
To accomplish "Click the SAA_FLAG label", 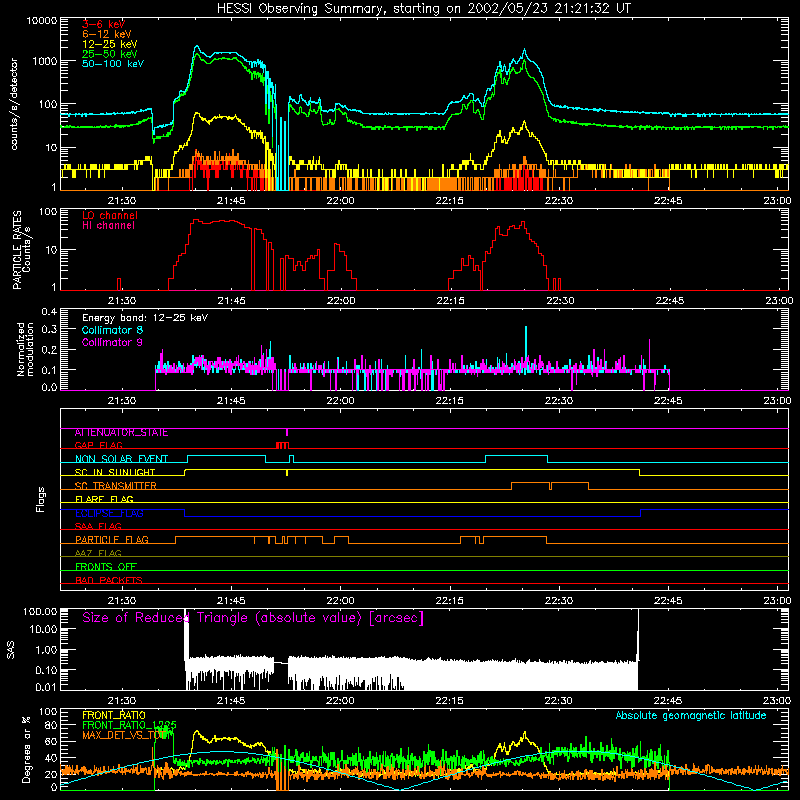I will (98, 527).
